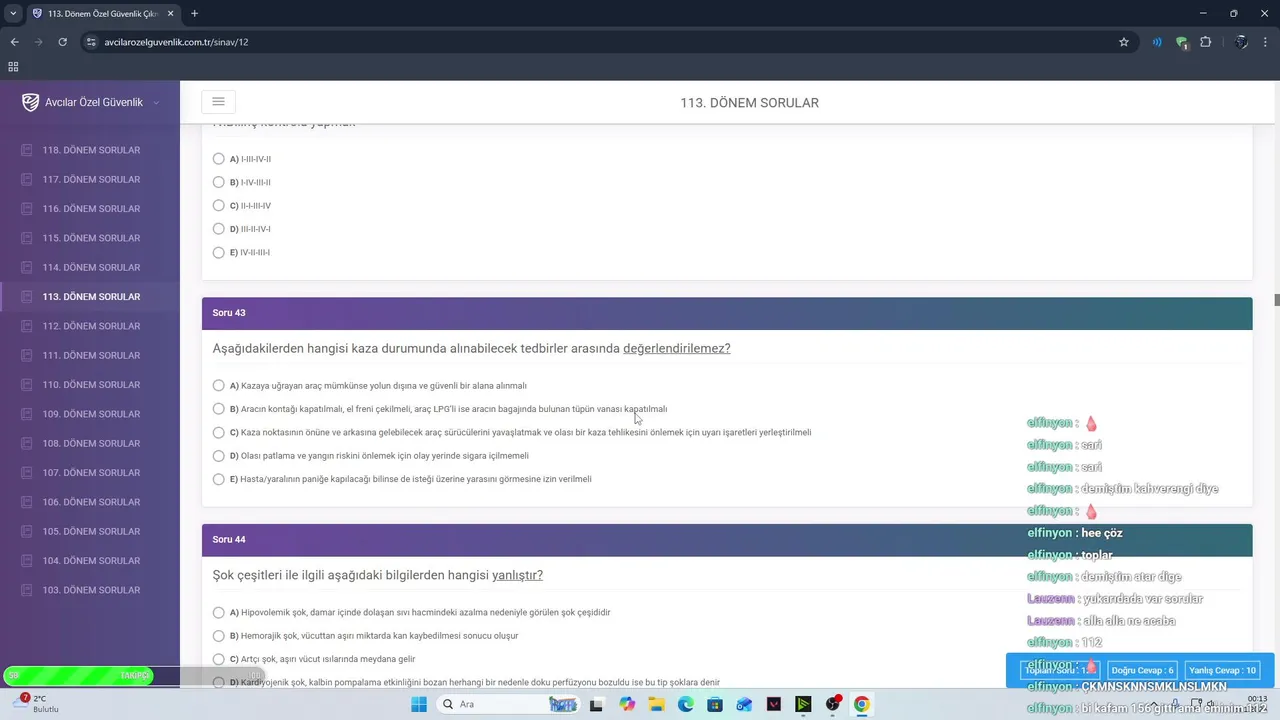Open the Windows Start menu
Image resolution: width=1280 pixels, height=720 pixels.
click(x=419, y=704)
